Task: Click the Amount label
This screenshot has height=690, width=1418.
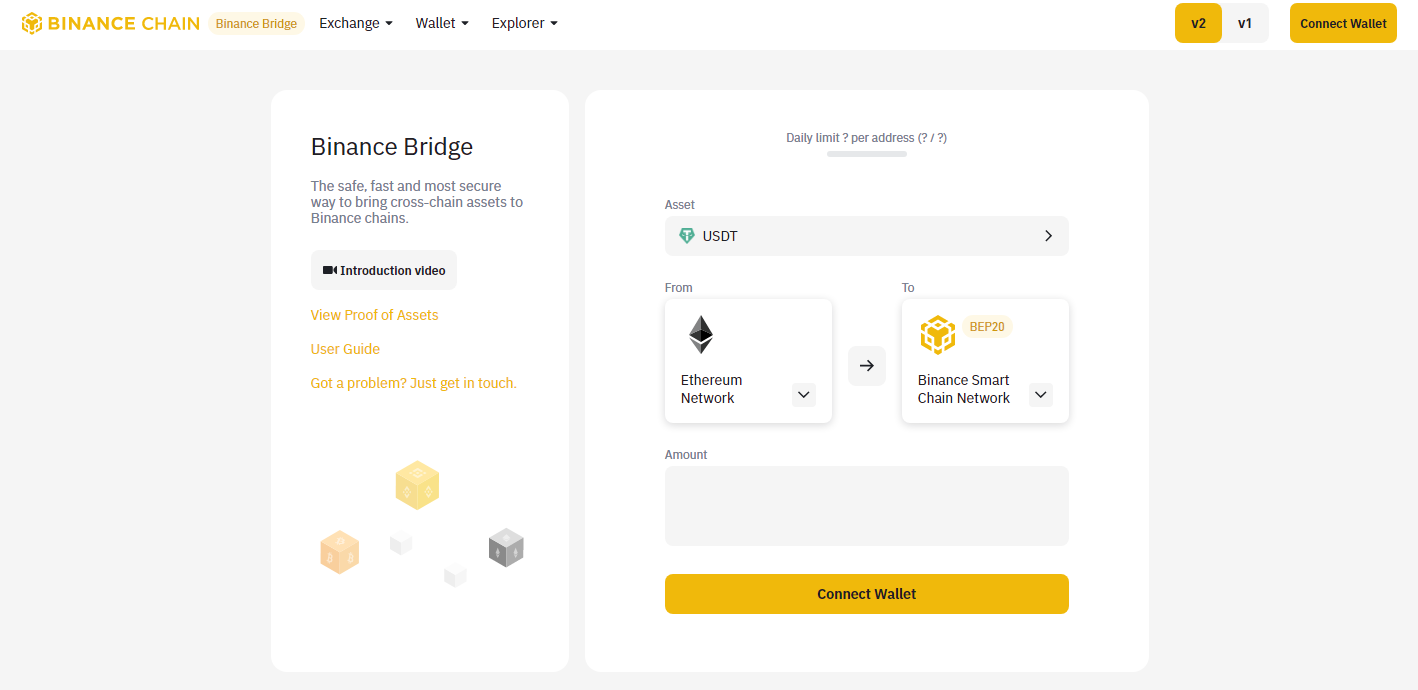Action: point(686,455)
